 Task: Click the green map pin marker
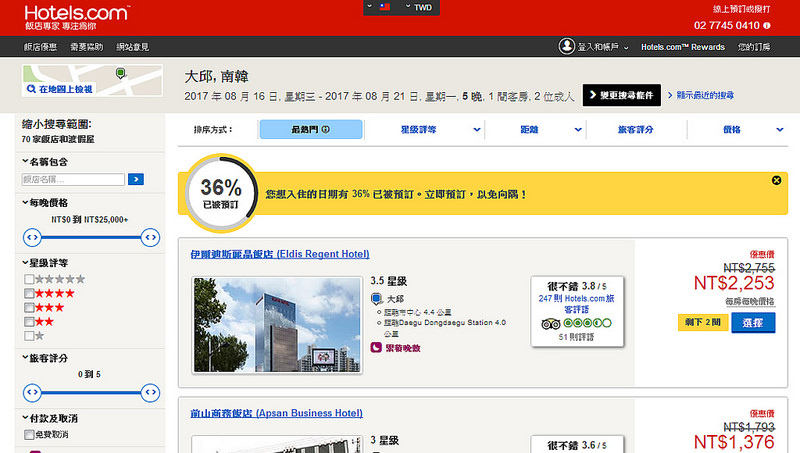(x=120, y=73)
